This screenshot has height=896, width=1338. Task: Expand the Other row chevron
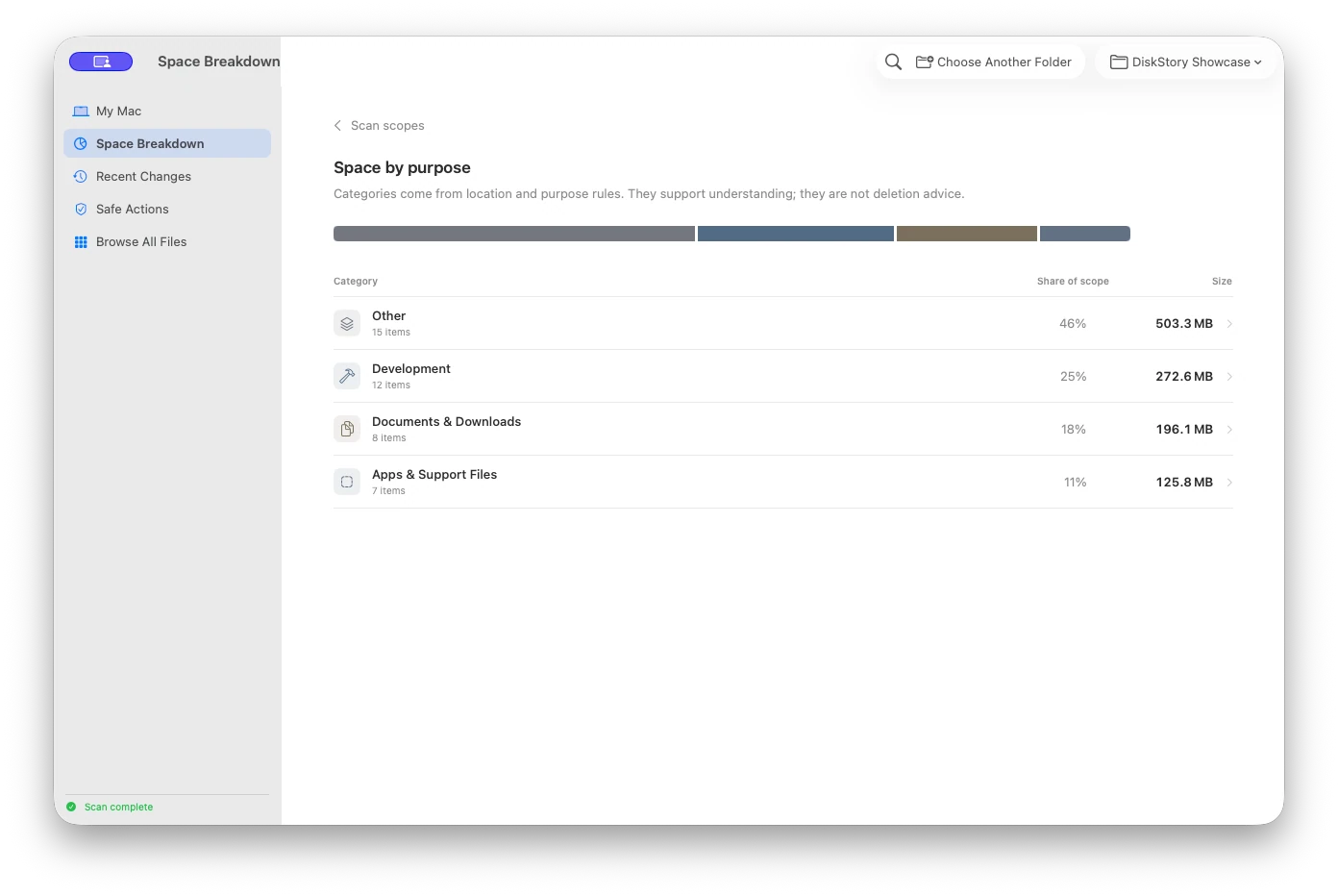click(1229, 324)
